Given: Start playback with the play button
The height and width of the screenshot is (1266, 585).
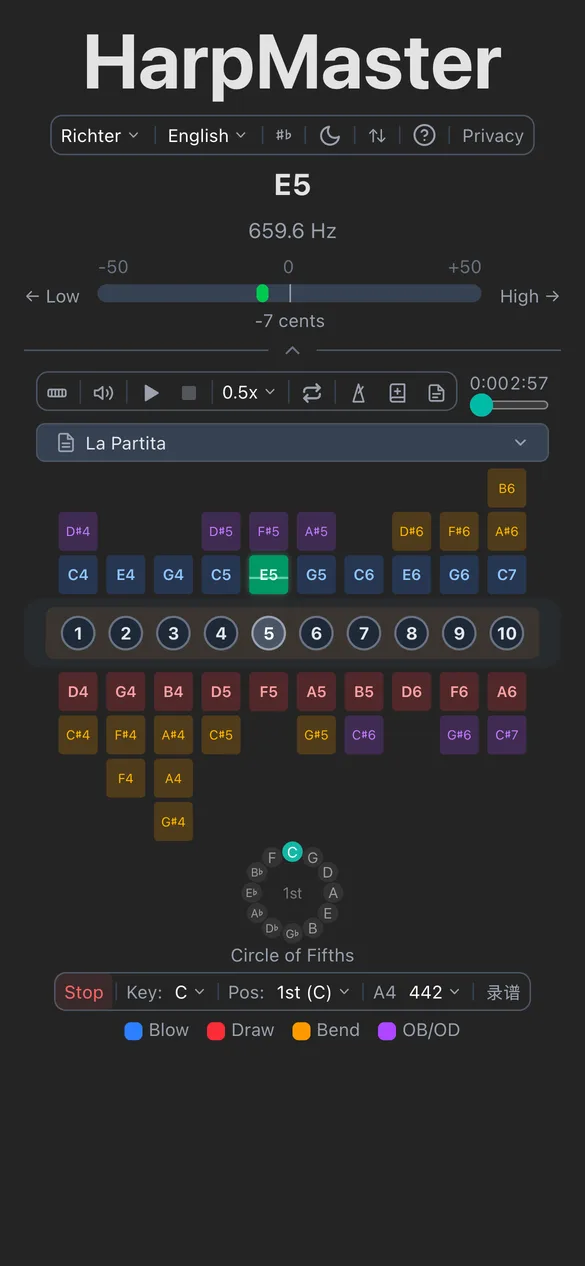Looking at the screenshot, I should pos(151,393).
